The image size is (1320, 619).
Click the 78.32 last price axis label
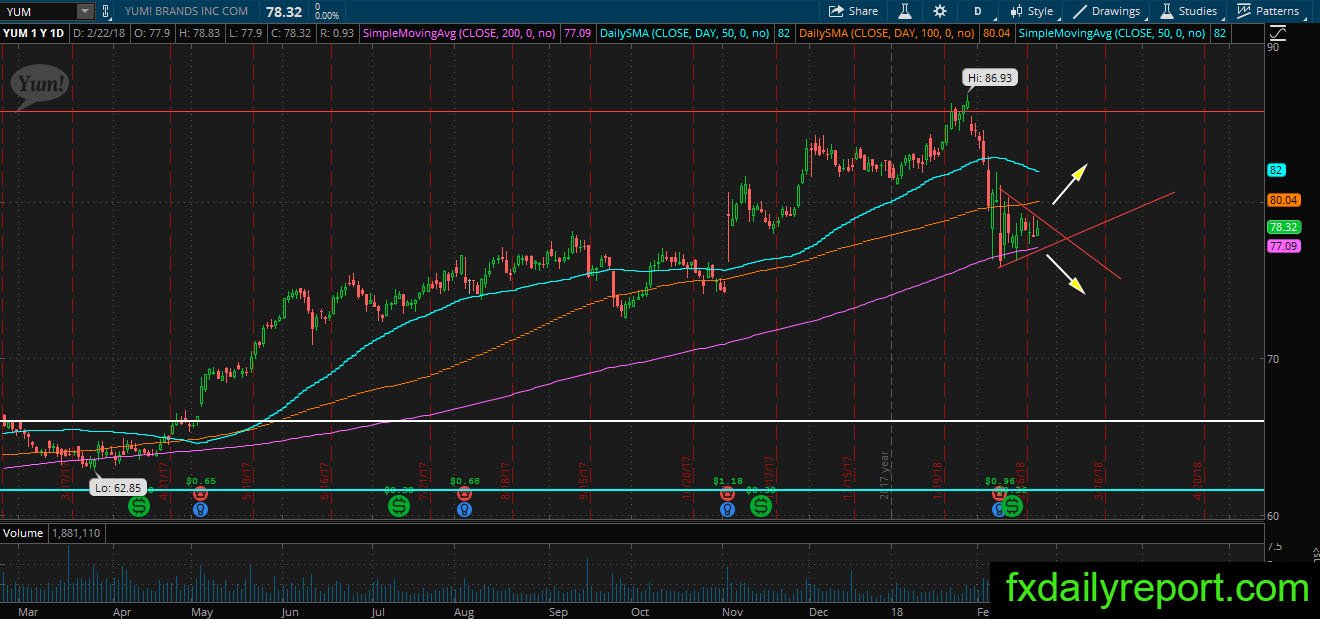point(1282,227)
